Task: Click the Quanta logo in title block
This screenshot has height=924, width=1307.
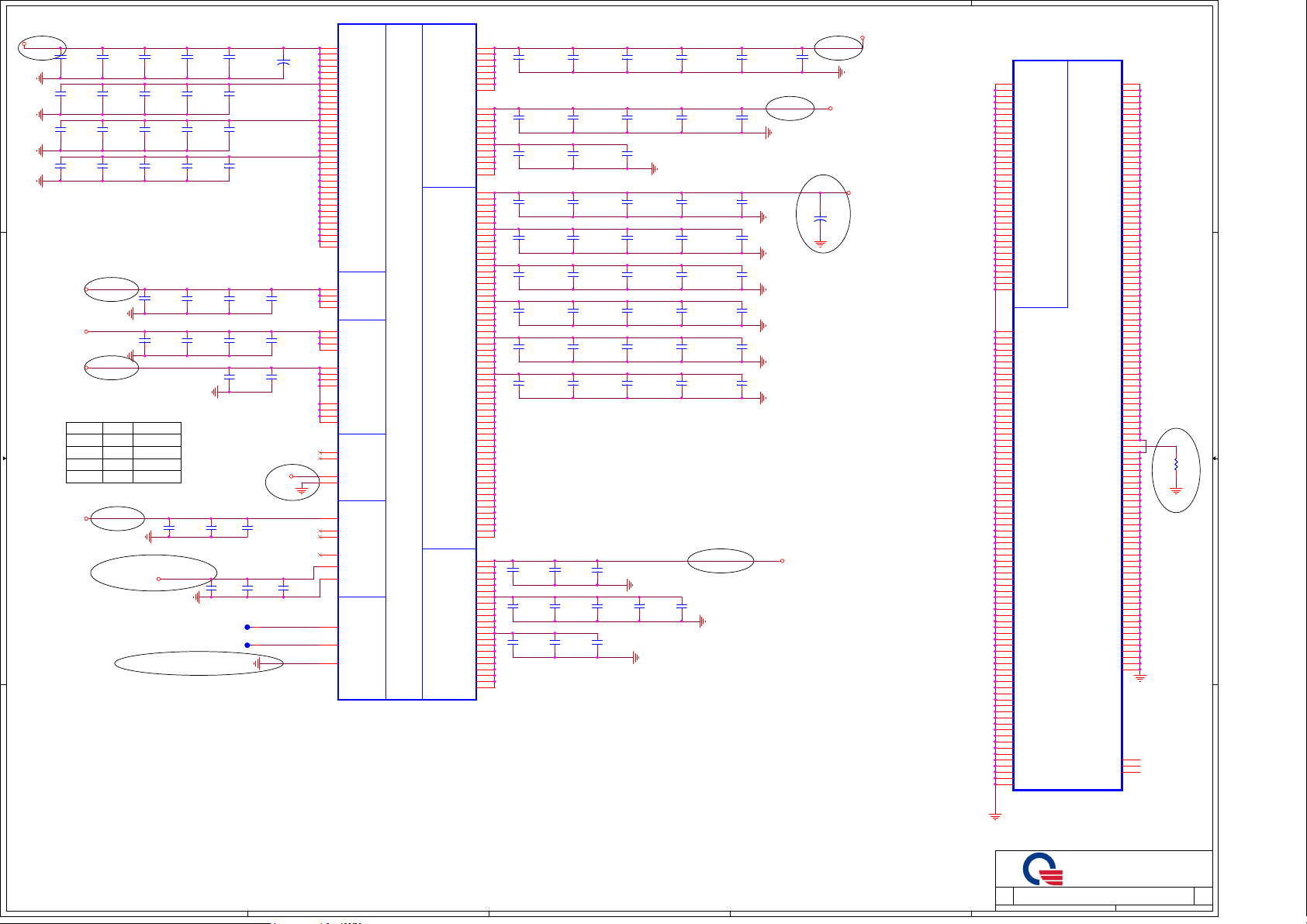Action: (1042, 869)
